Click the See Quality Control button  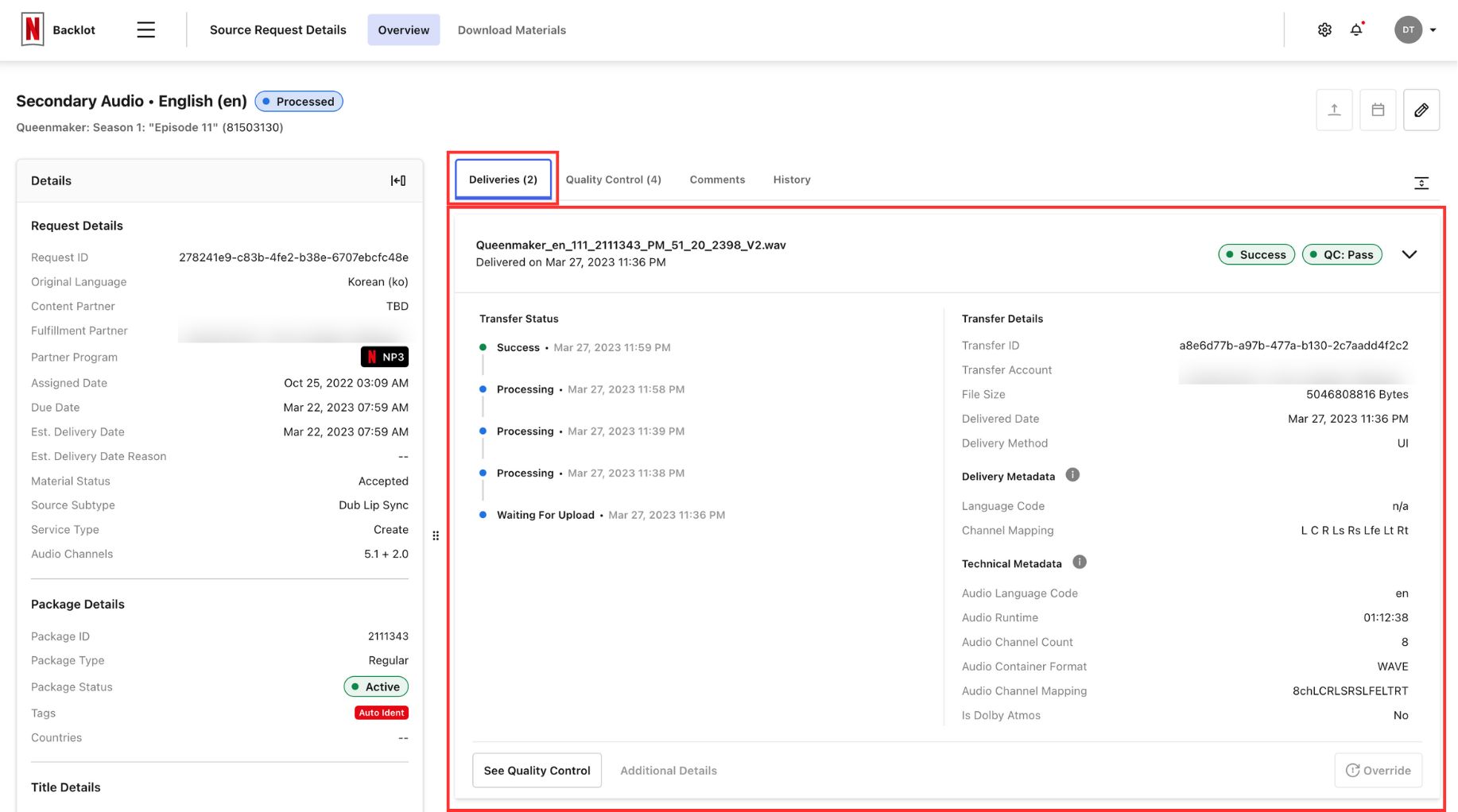[x=537, y=770]
